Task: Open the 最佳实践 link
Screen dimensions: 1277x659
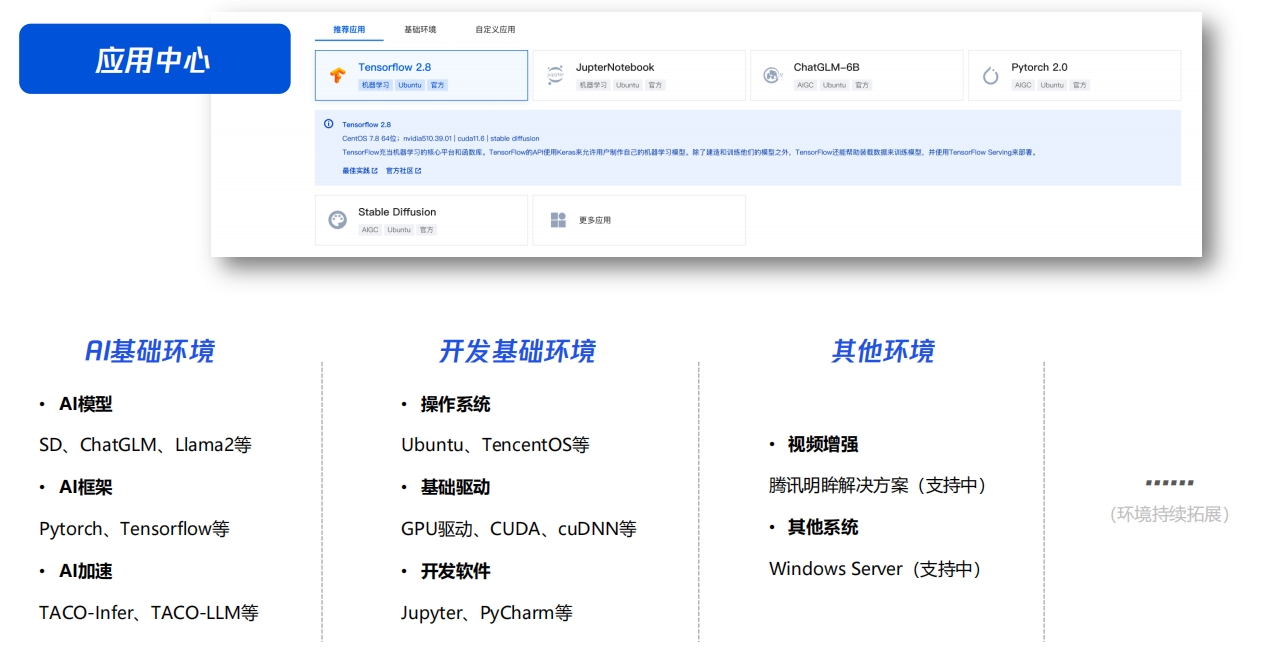Action: tap(360, 171)
